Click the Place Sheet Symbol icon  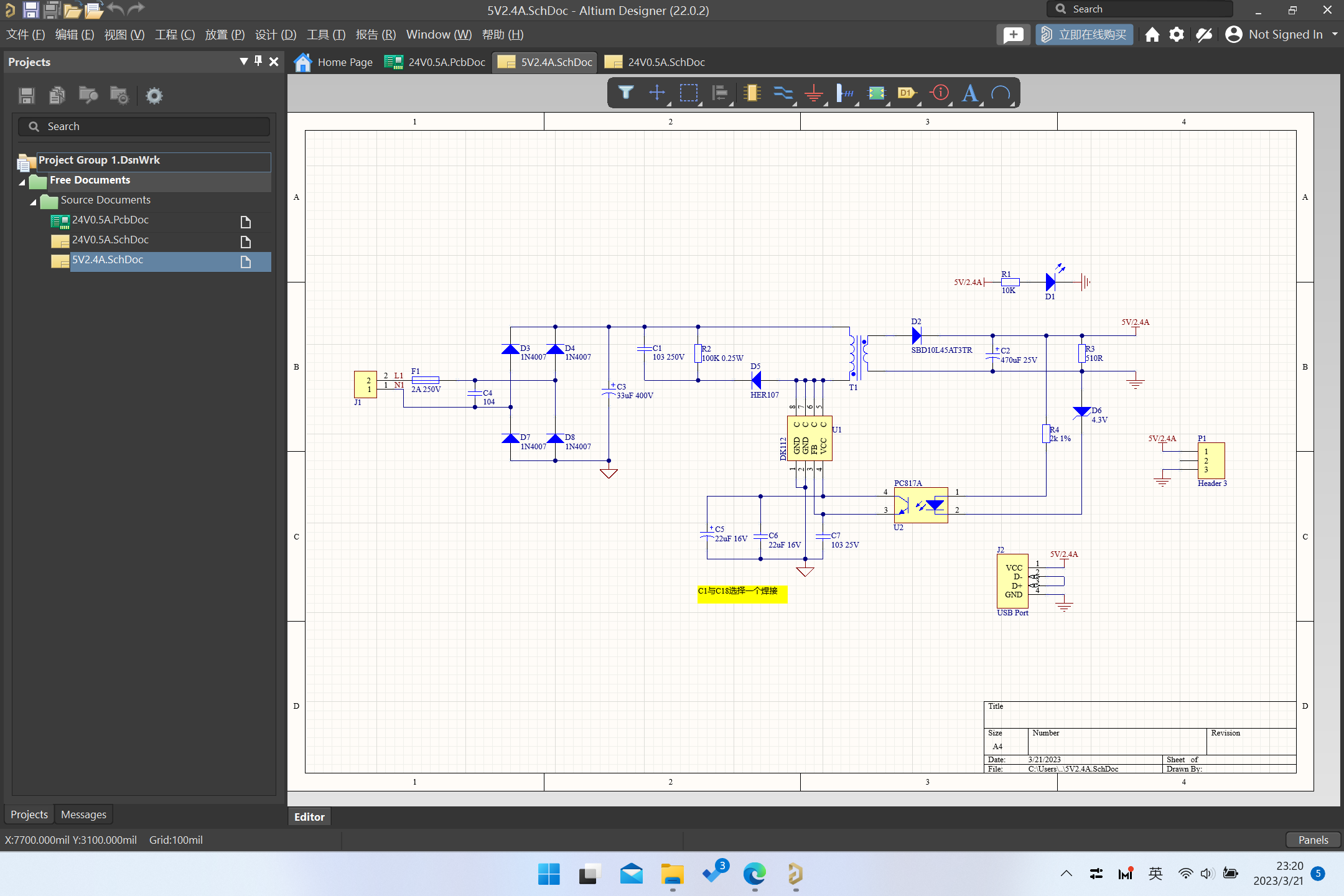coord(876,93)
